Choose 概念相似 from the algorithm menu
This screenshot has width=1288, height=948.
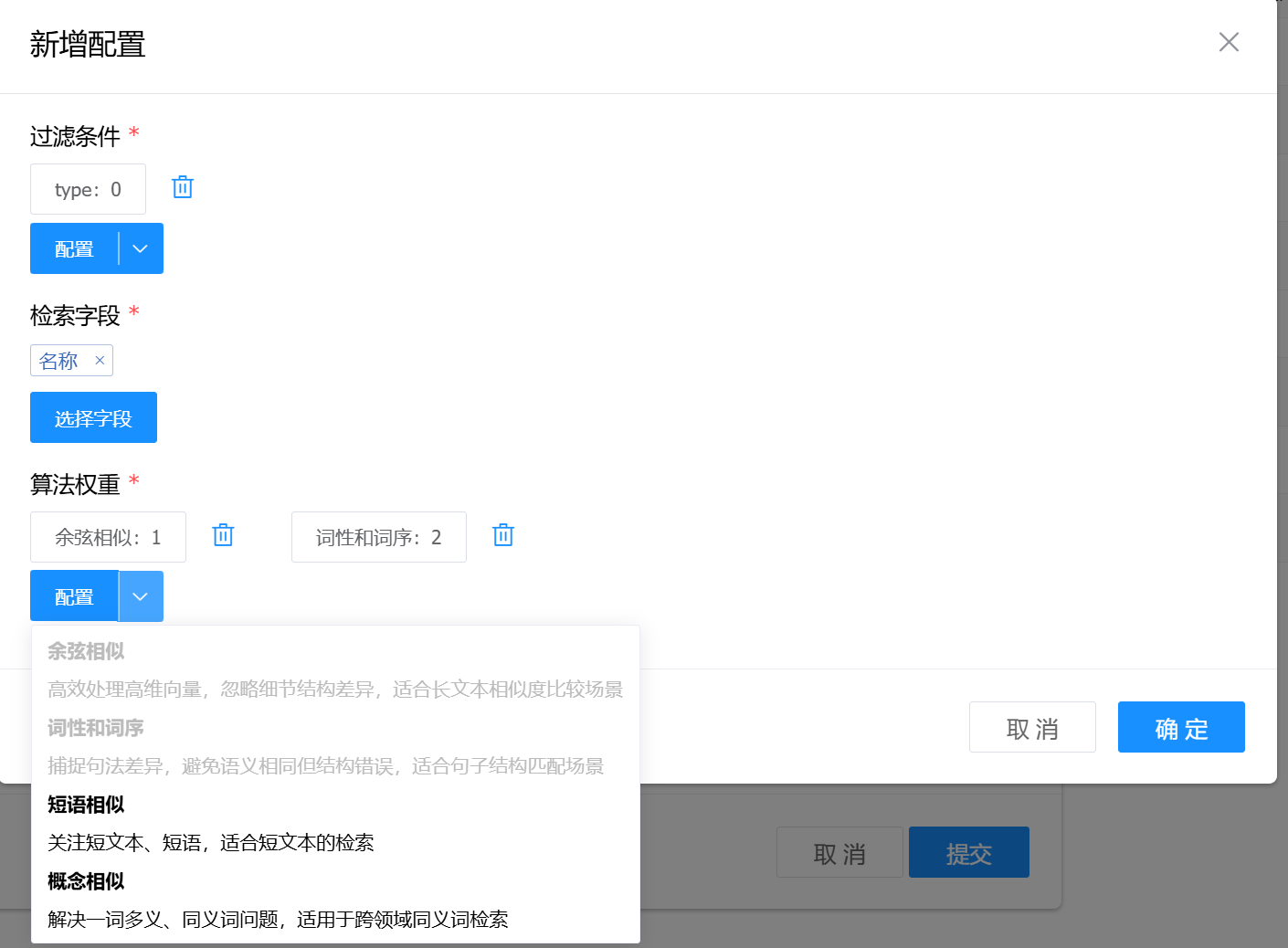pos(86,881)
